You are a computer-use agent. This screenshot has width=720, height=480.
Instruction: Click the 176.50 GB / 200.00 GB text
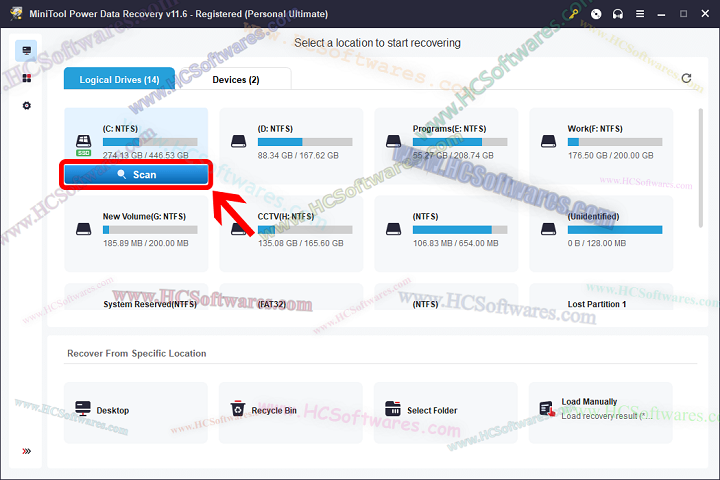(x=611, y=156)
